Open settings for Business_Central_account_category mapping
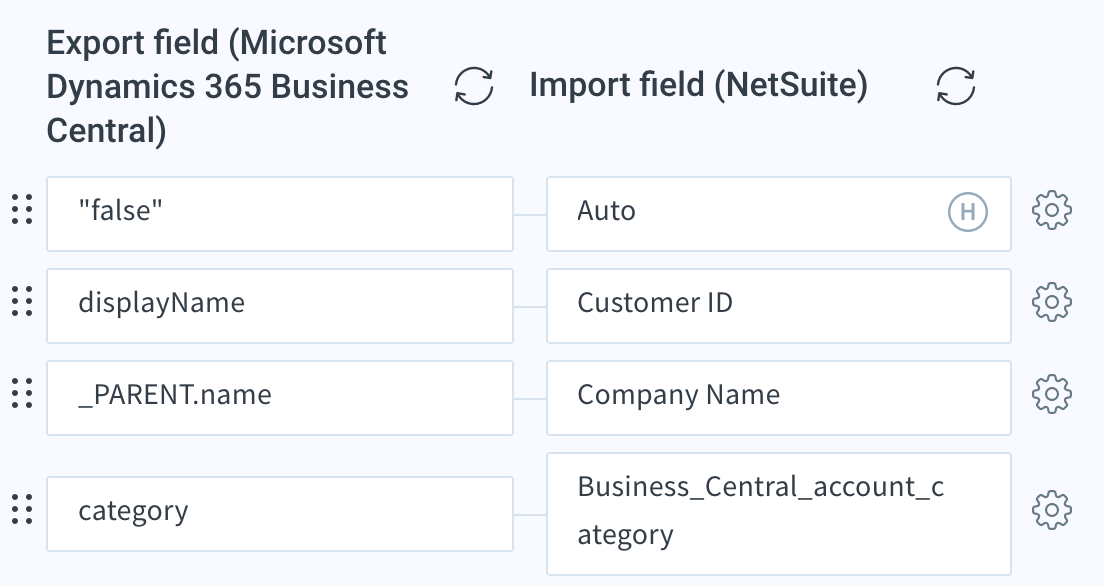 tap(1052, 510)
